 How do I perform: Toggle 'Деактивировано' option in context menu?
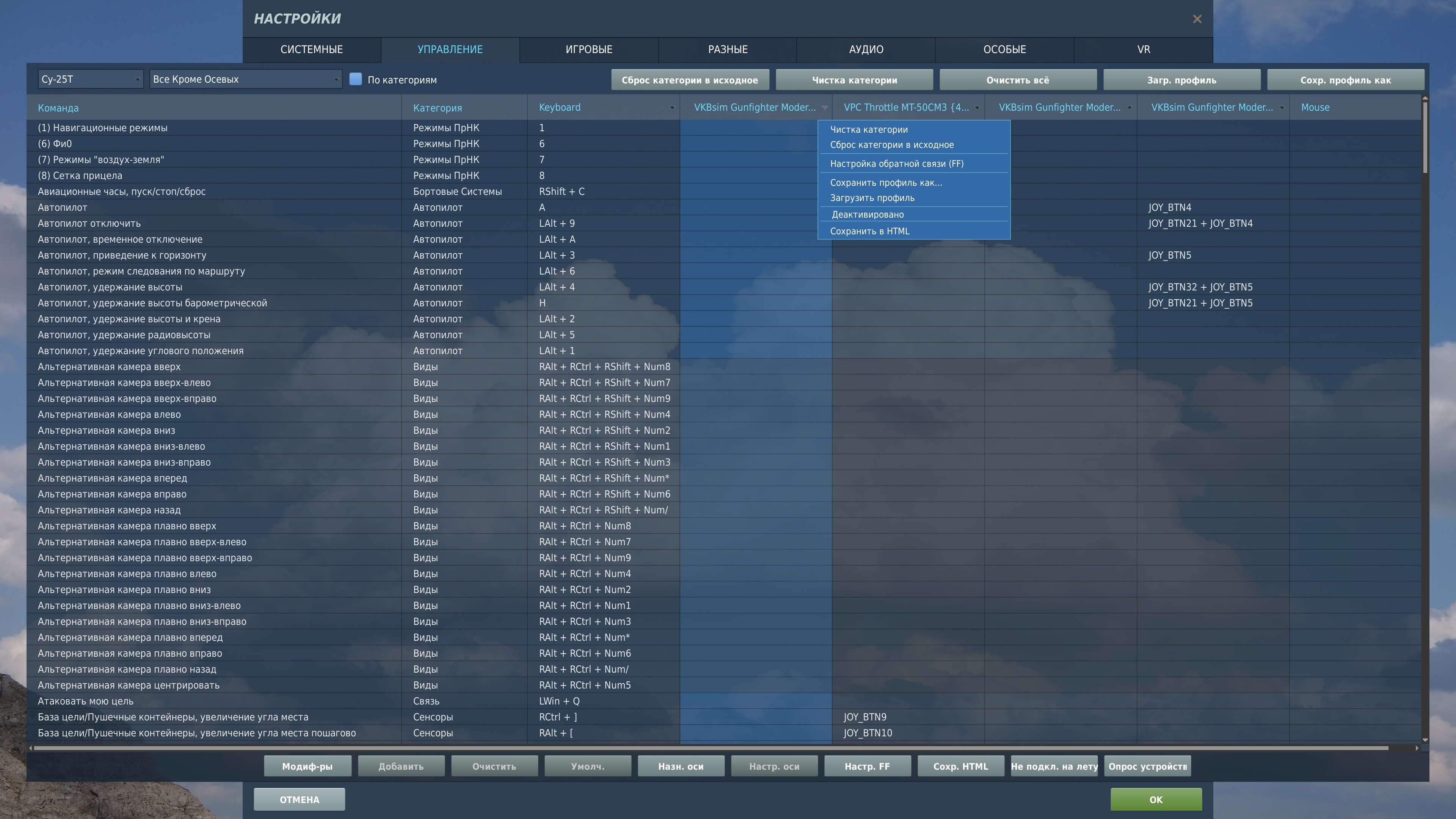pos(867,215)
